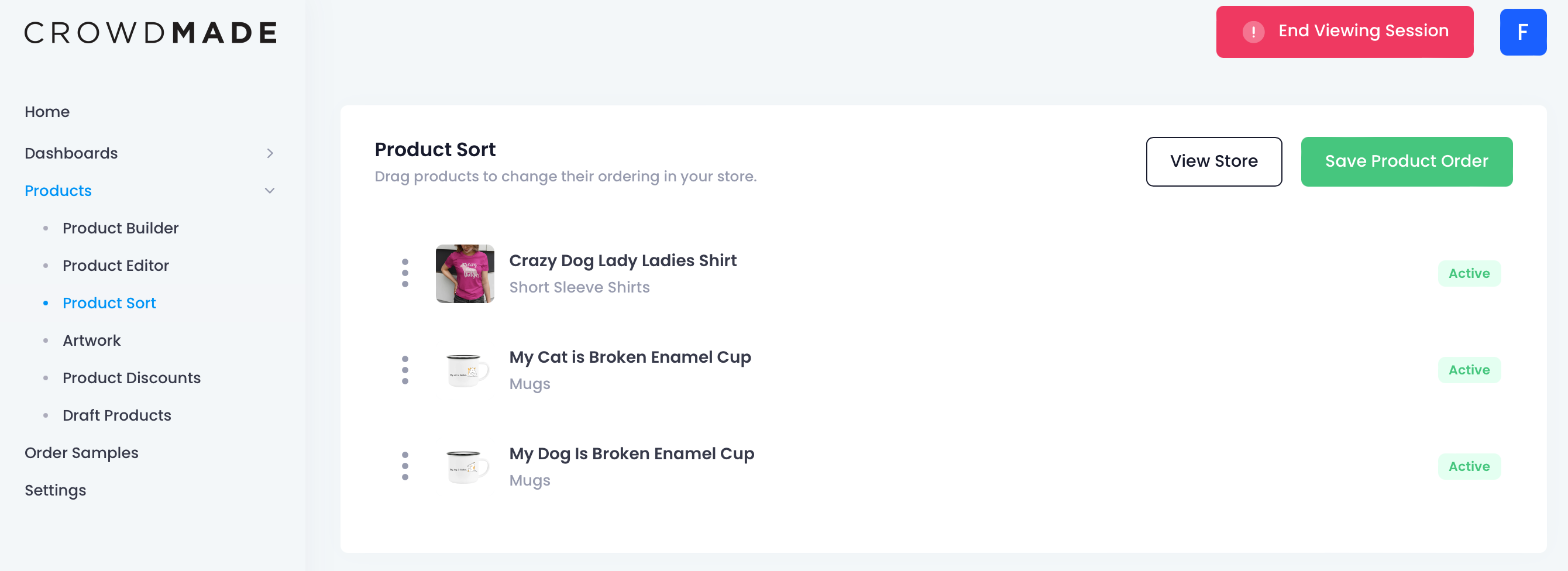Open Order Samples from sidebar

(x=81, y=453)
